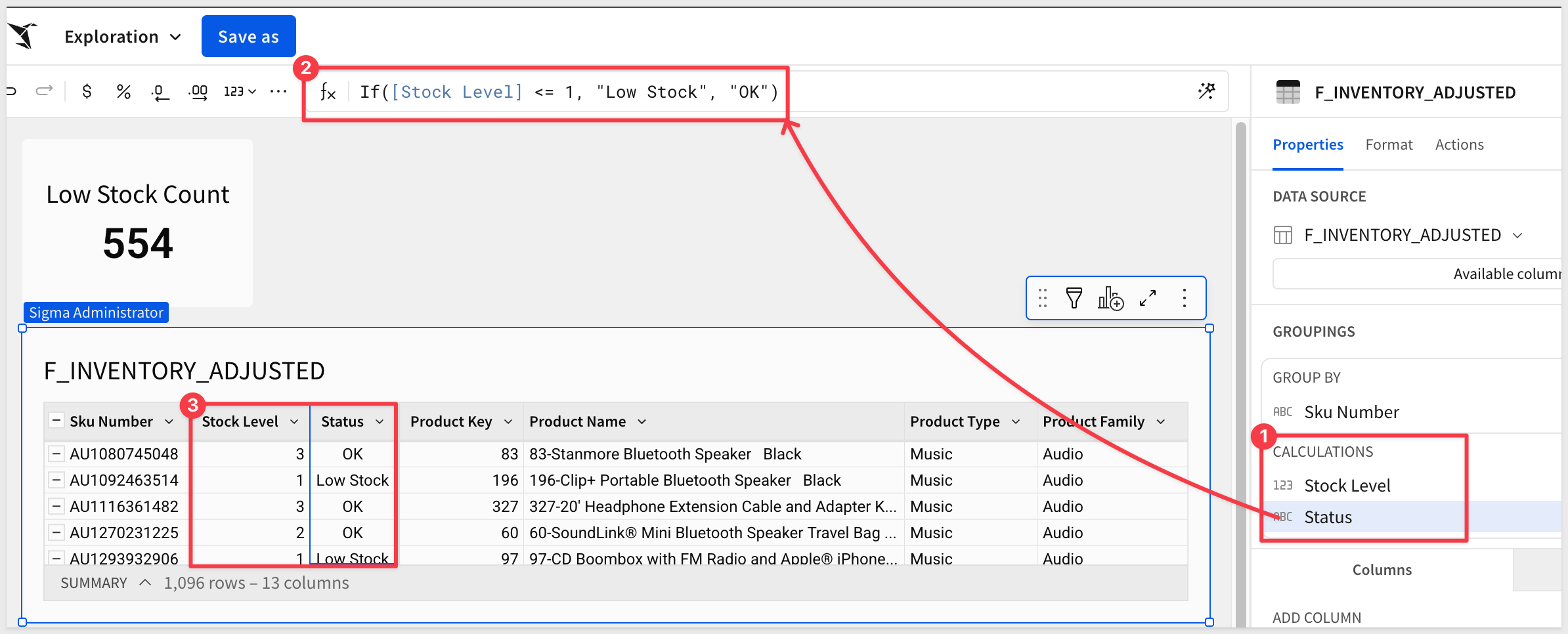Open the Exploration dropdown menu
This screenshot has height=634, width=1568.
pos(122,37)
